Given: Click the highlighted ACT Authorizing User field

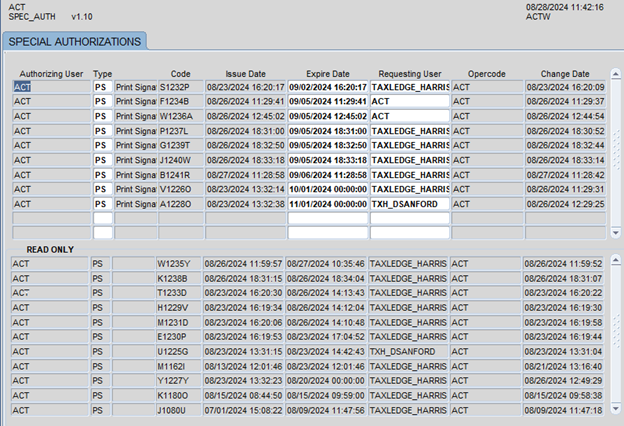Looking at the screenshot, I should [49, 87].
